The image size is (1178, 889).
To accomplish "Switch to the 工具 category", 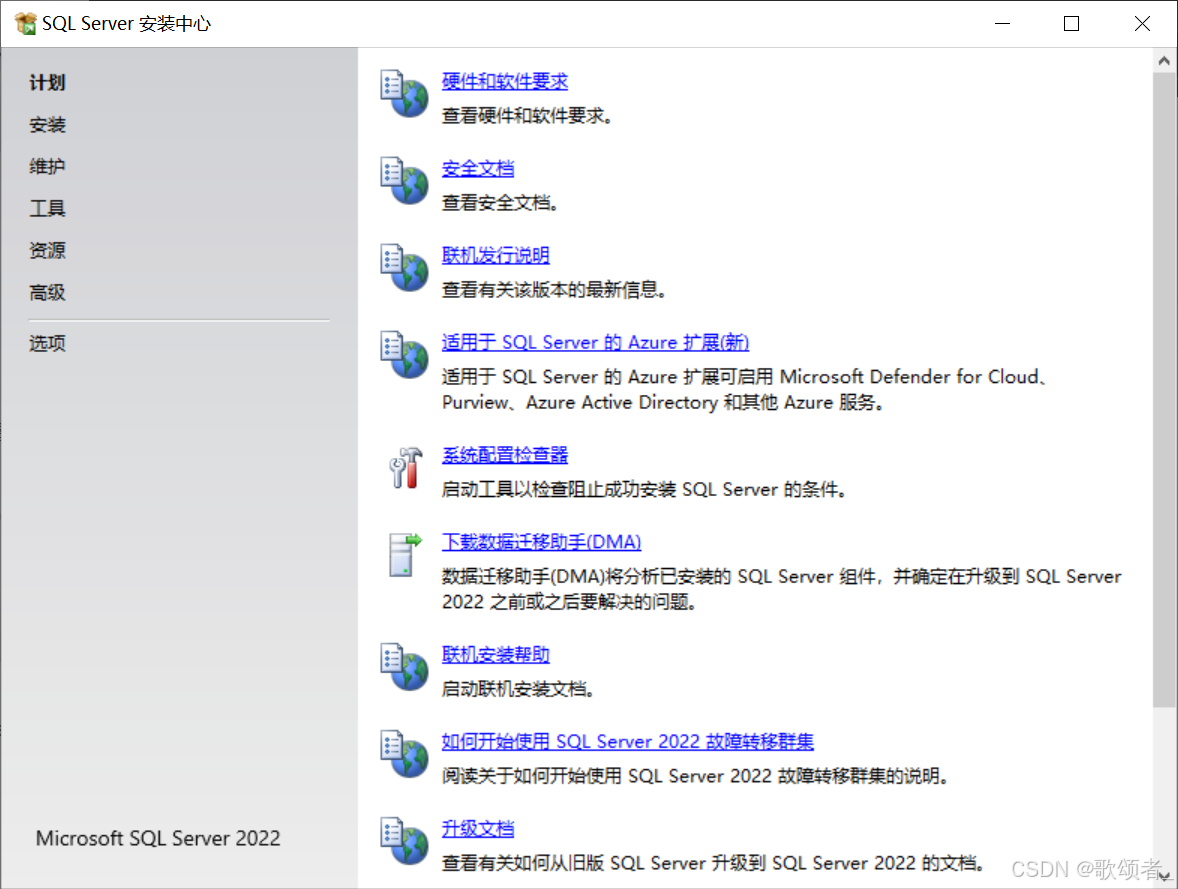I will click(47, 208).
